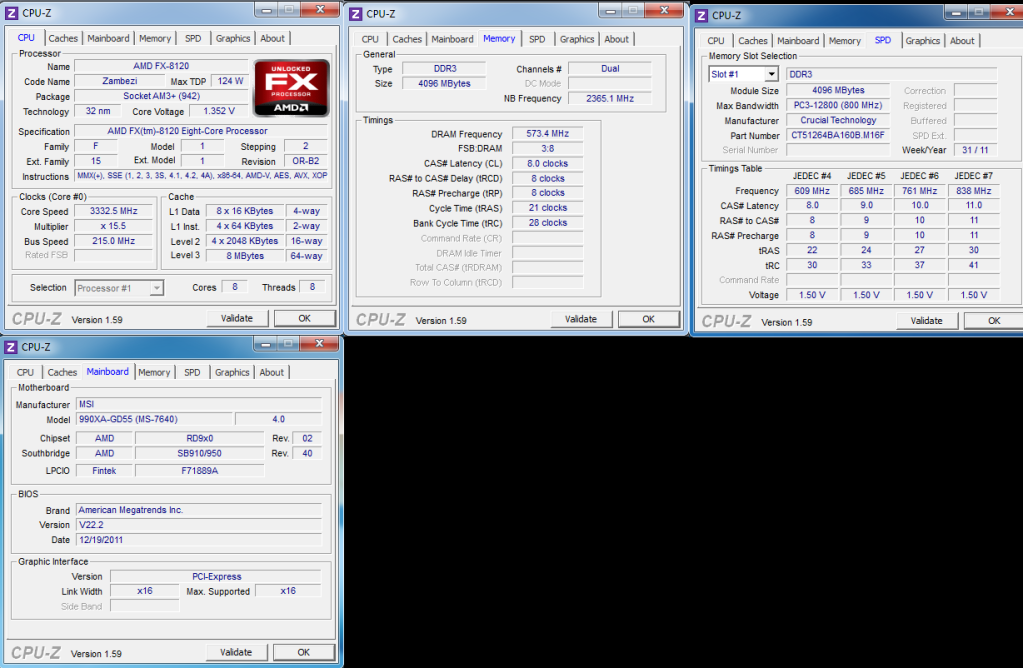Viewport: 1023px width, 668px height.
Task: Click the NB Frequency 2365.1 MHz value
Action: [610, 99]
